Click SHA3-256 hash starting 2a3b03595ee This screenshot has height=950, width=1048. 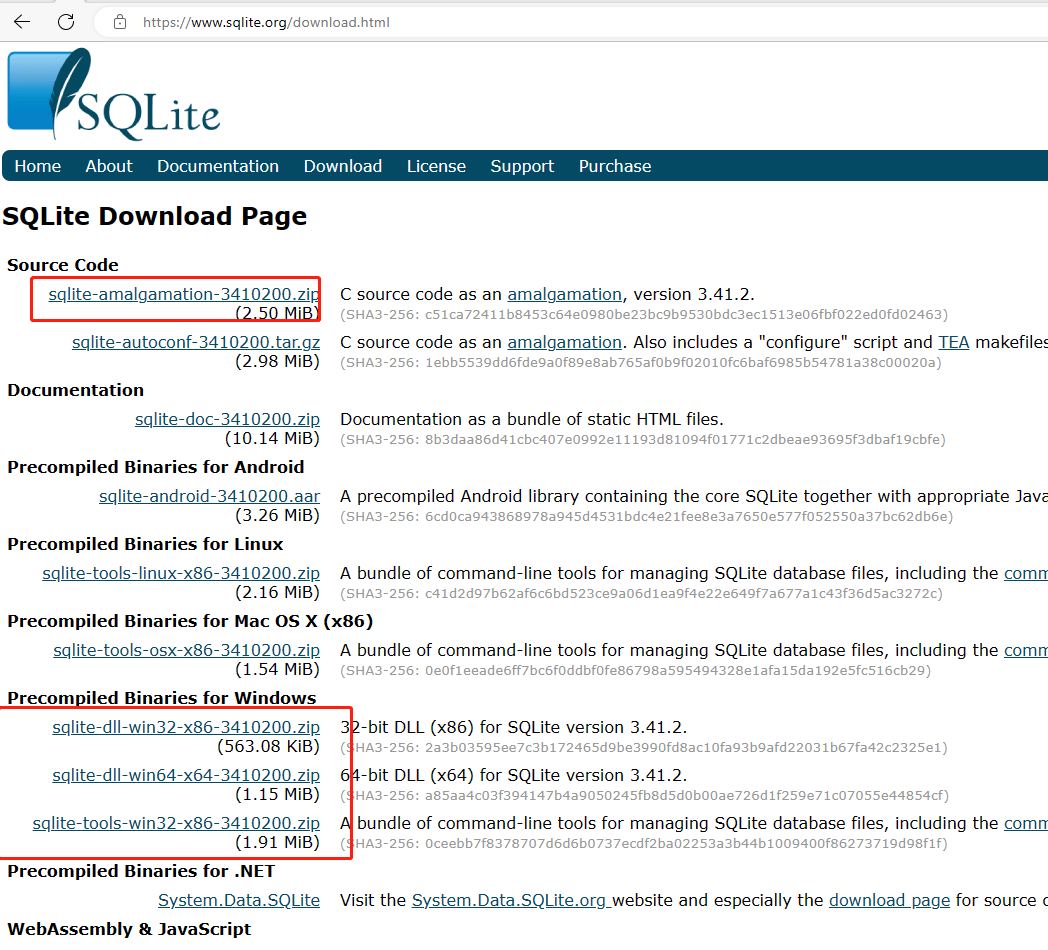click(x=644, y=747)
